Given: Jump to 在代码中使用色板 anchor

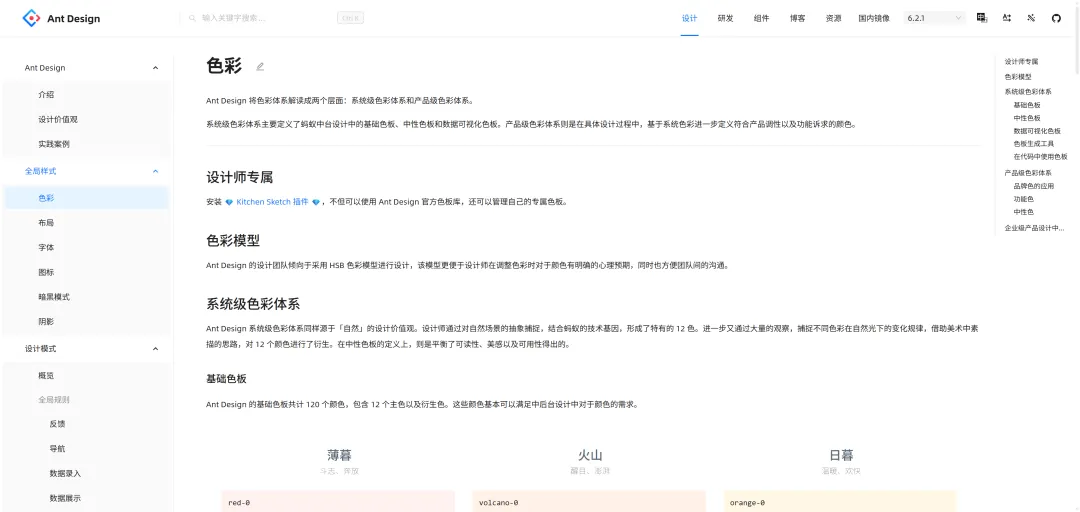Looking at the screenshot, I should [1041, 157].
